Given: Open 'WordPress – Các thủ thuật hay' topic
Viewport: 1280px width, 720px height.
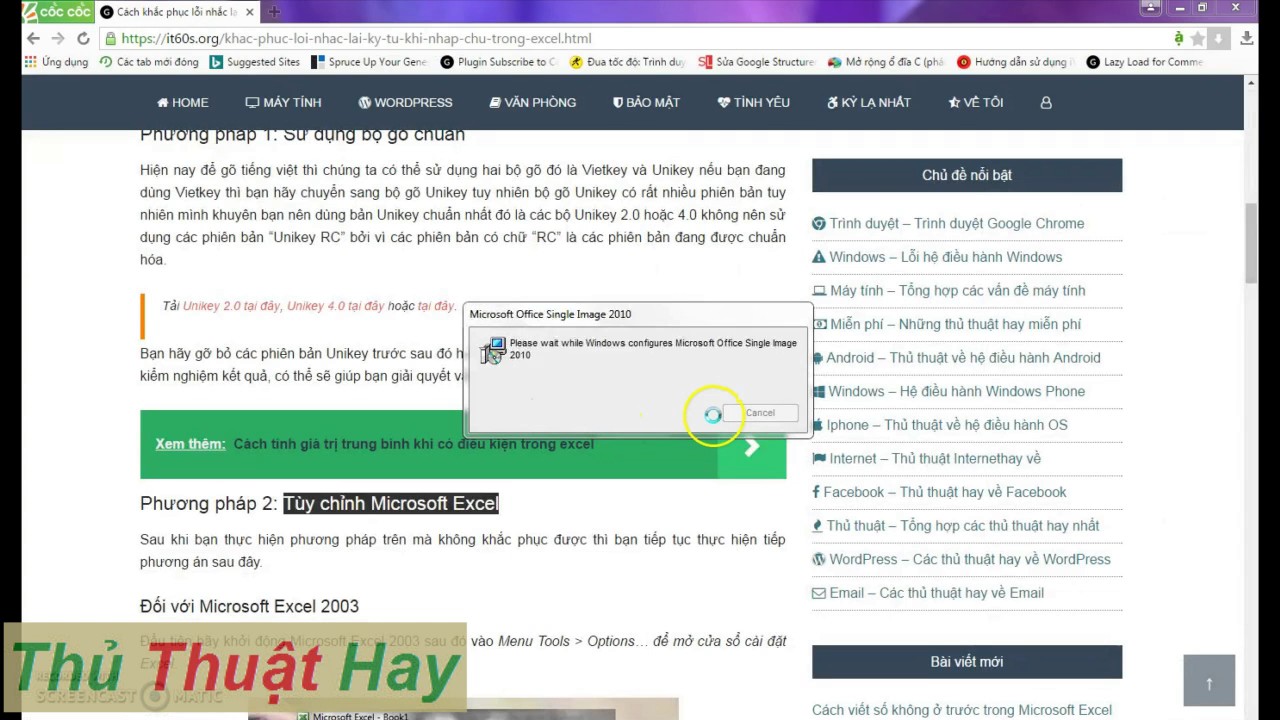Looking at the screenshot, I should click(x=961, y=559).
